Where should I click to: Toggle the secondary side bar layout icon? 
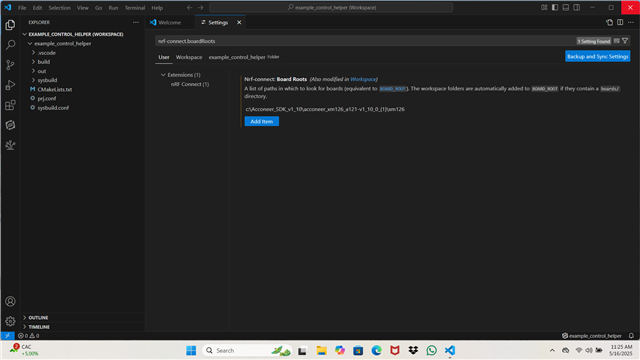point(576,7)
